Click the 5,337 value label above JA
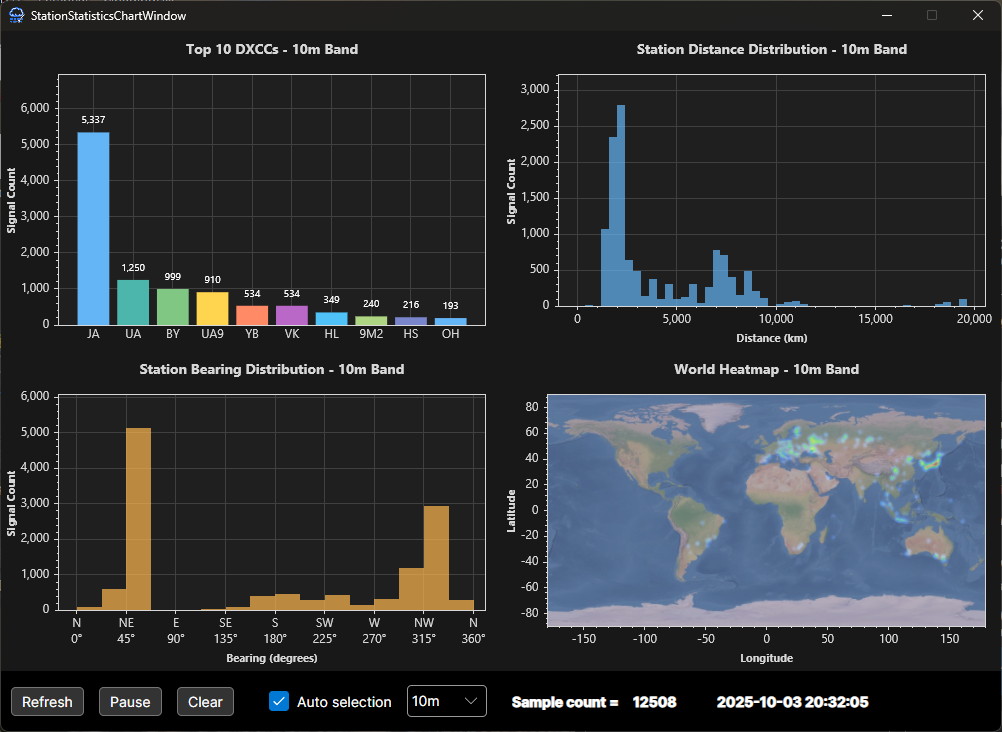1002x732 pixels. [93, 120]
